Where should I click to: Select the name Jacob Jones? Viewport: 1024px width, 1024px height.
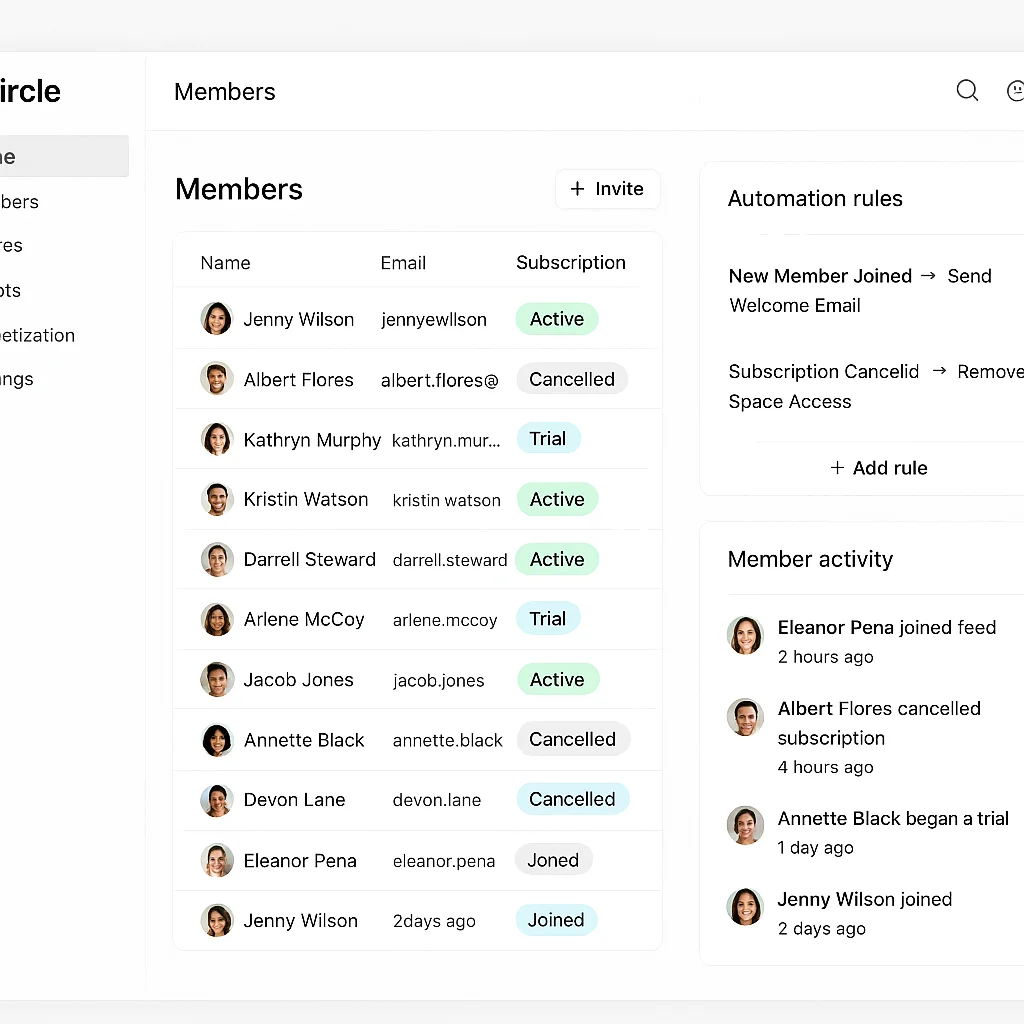(x=298, y=680)
